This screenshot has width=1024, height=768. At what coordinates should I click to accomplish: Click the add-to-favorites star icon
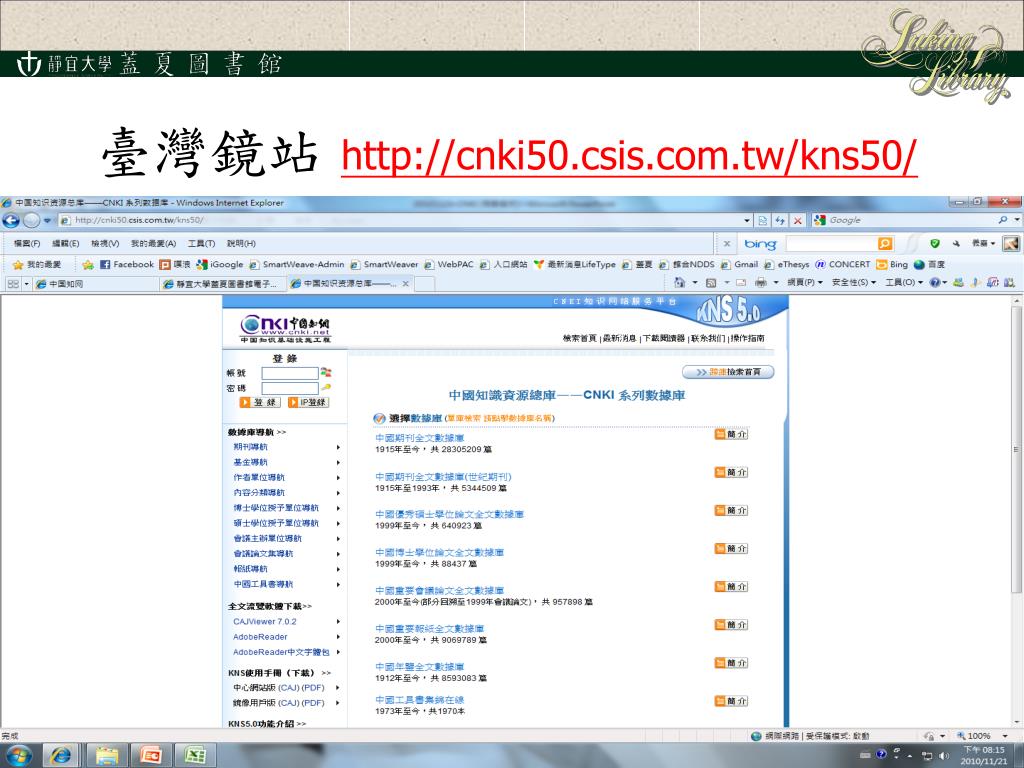[x=88, y=264]
